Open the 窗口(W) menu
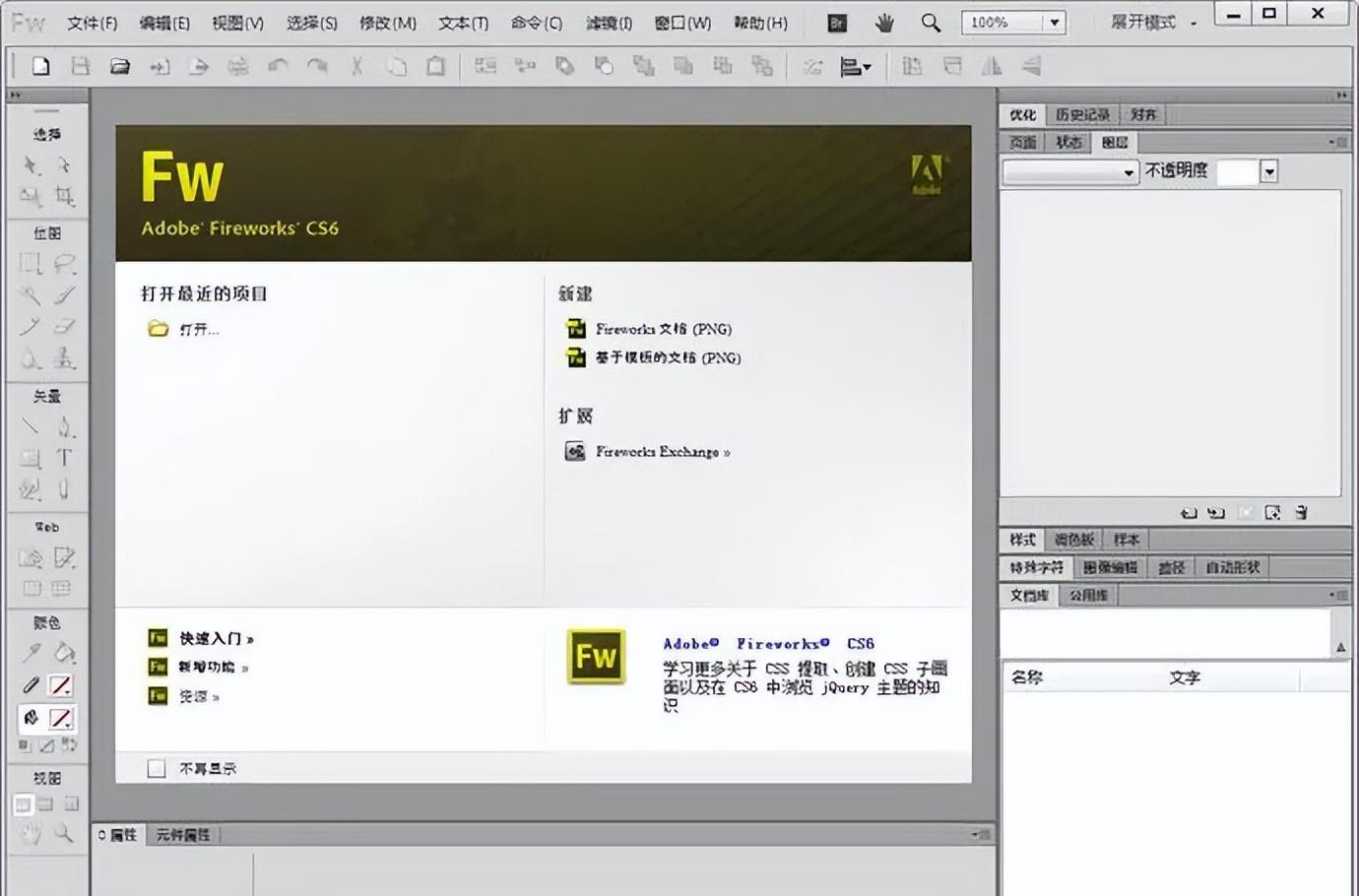This screenshot has height=896, width=1359. click(x=682, y=23)
